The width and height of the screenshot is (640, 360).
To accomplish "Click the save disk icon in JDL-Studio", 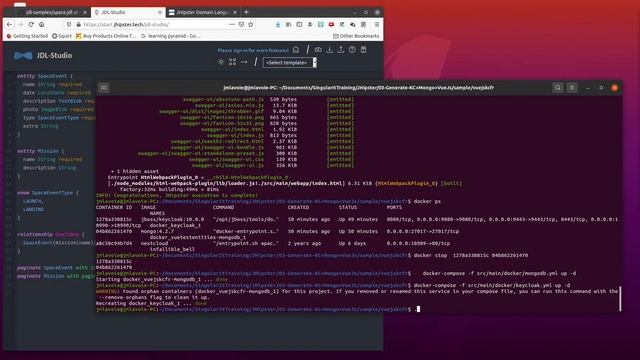I will point(364,50).
